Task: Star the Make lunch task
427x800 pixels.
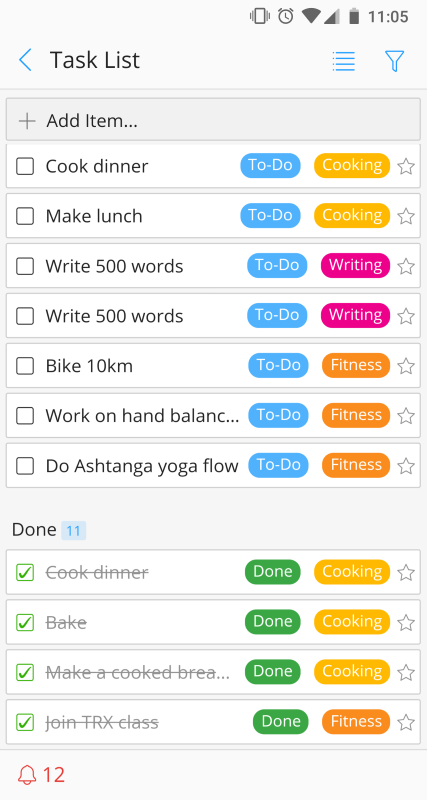Action: (x=406, y=216)
